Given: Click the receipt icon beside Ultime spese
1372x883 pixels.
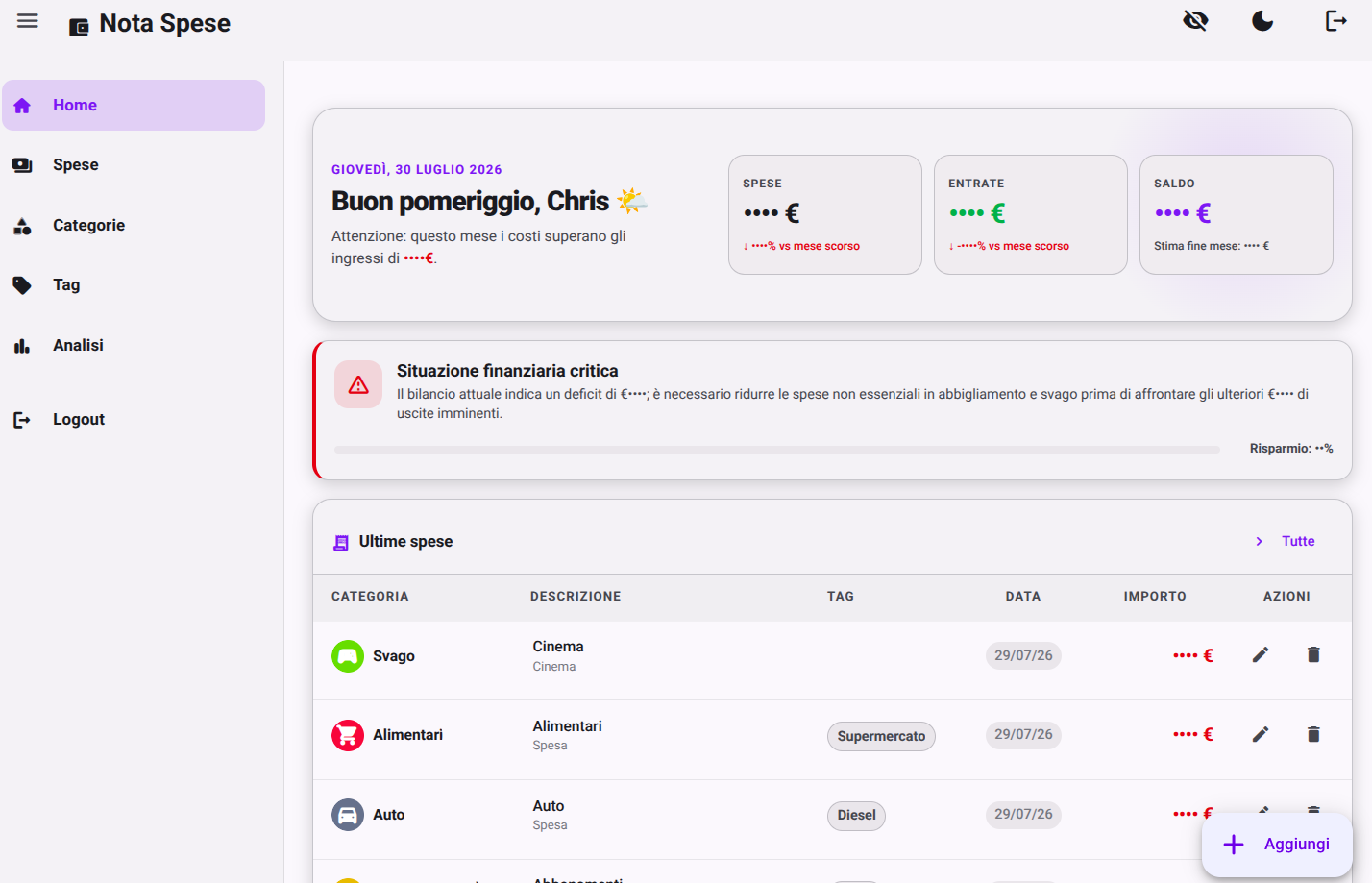Looking at the screenshot, I should [x=340, y=543].
